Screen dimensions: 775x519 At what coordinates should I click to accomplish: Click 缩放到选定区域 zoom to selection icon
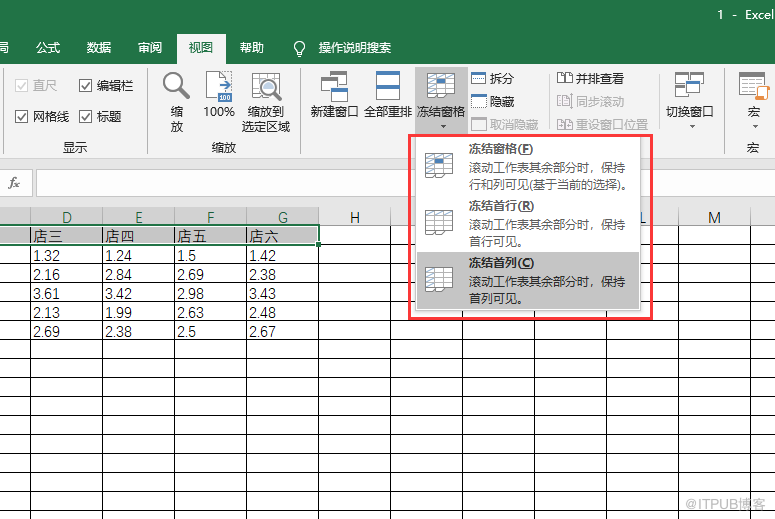[266, 88]
